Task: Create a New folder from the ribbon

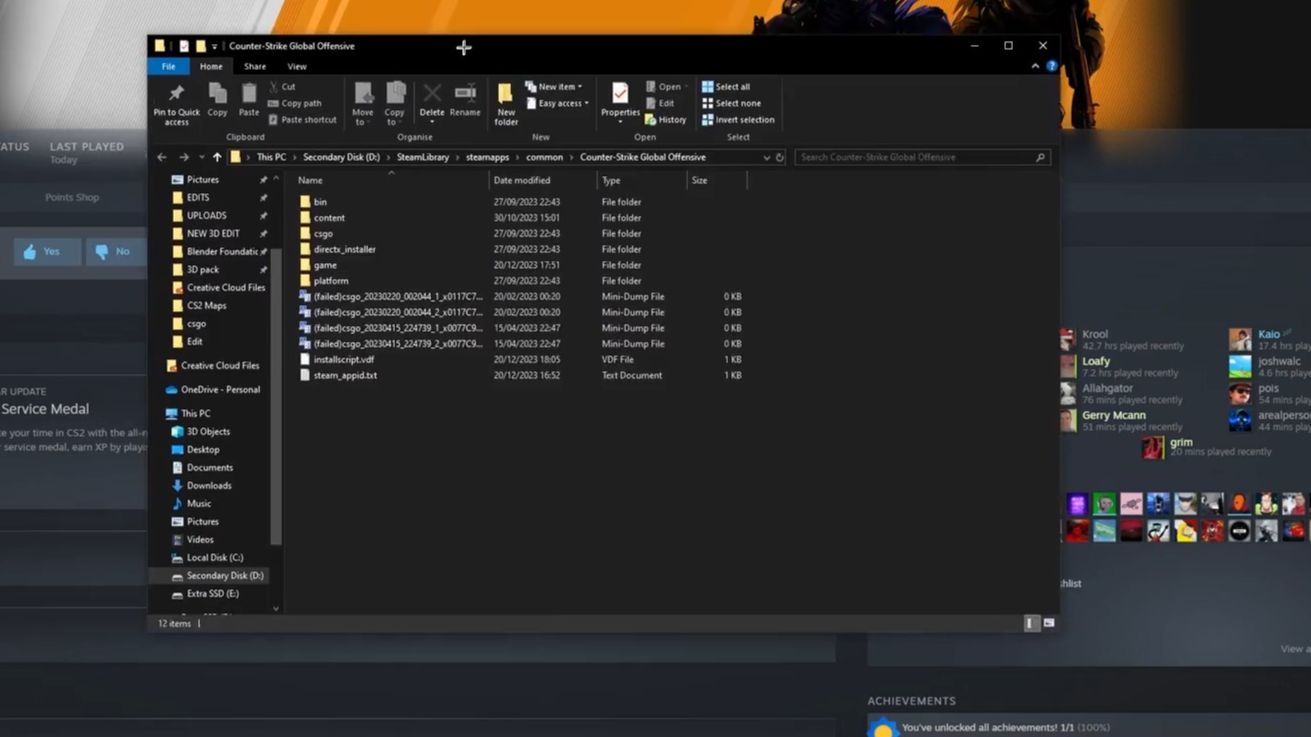Action: pos(506,104)
